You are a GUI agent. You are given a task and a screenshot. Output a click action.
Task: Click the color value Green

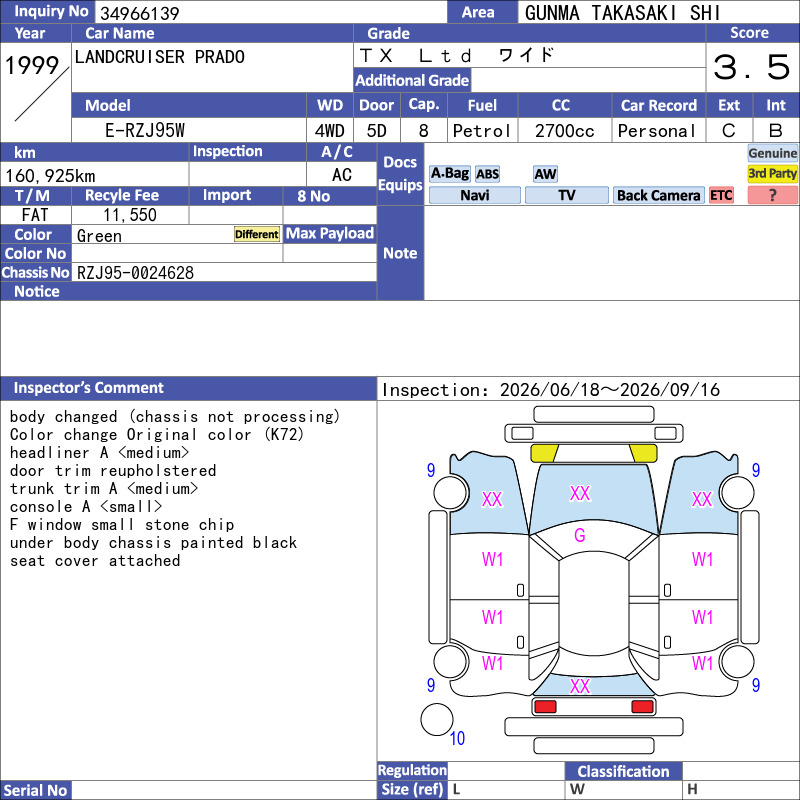(x=99, y=236)
